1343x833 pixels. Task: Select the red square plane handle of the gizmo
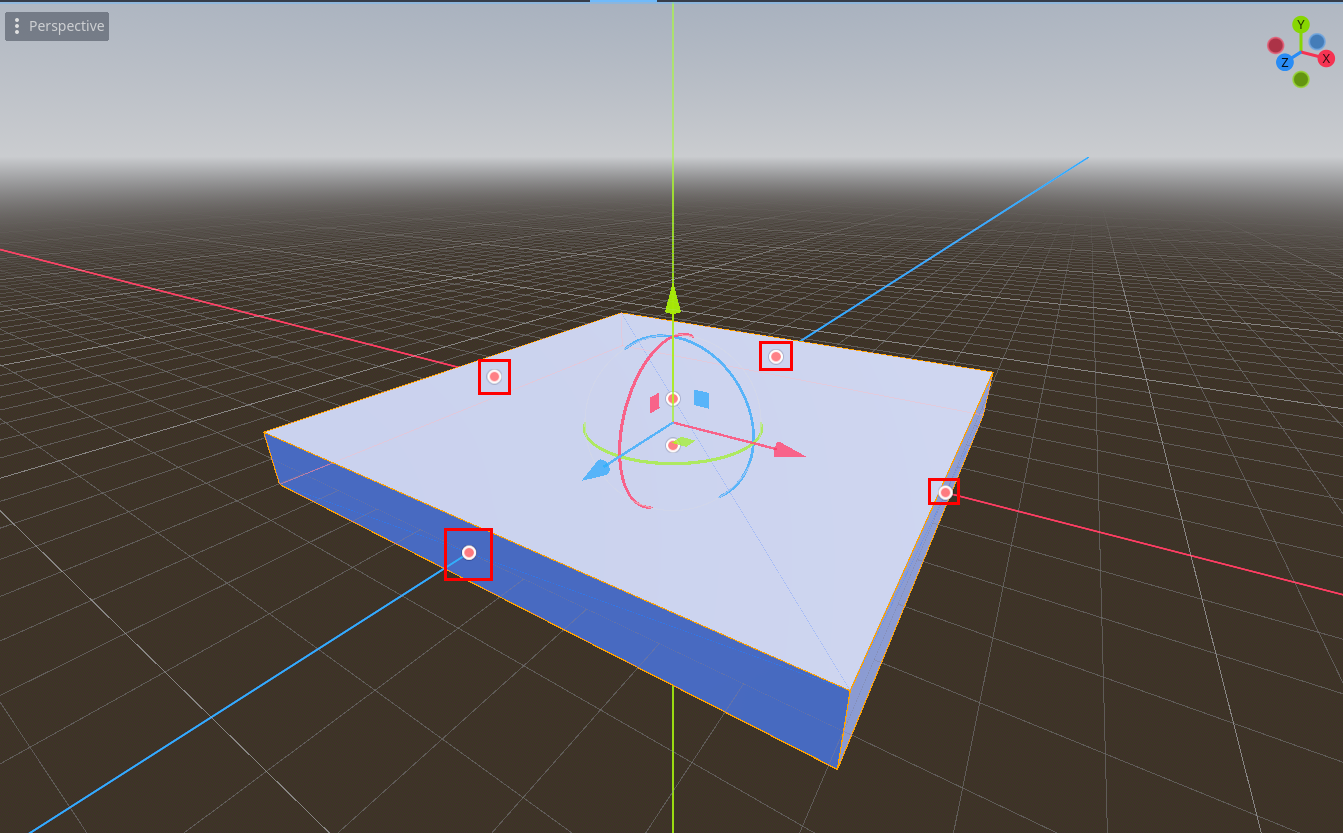(x=654, y=403)
